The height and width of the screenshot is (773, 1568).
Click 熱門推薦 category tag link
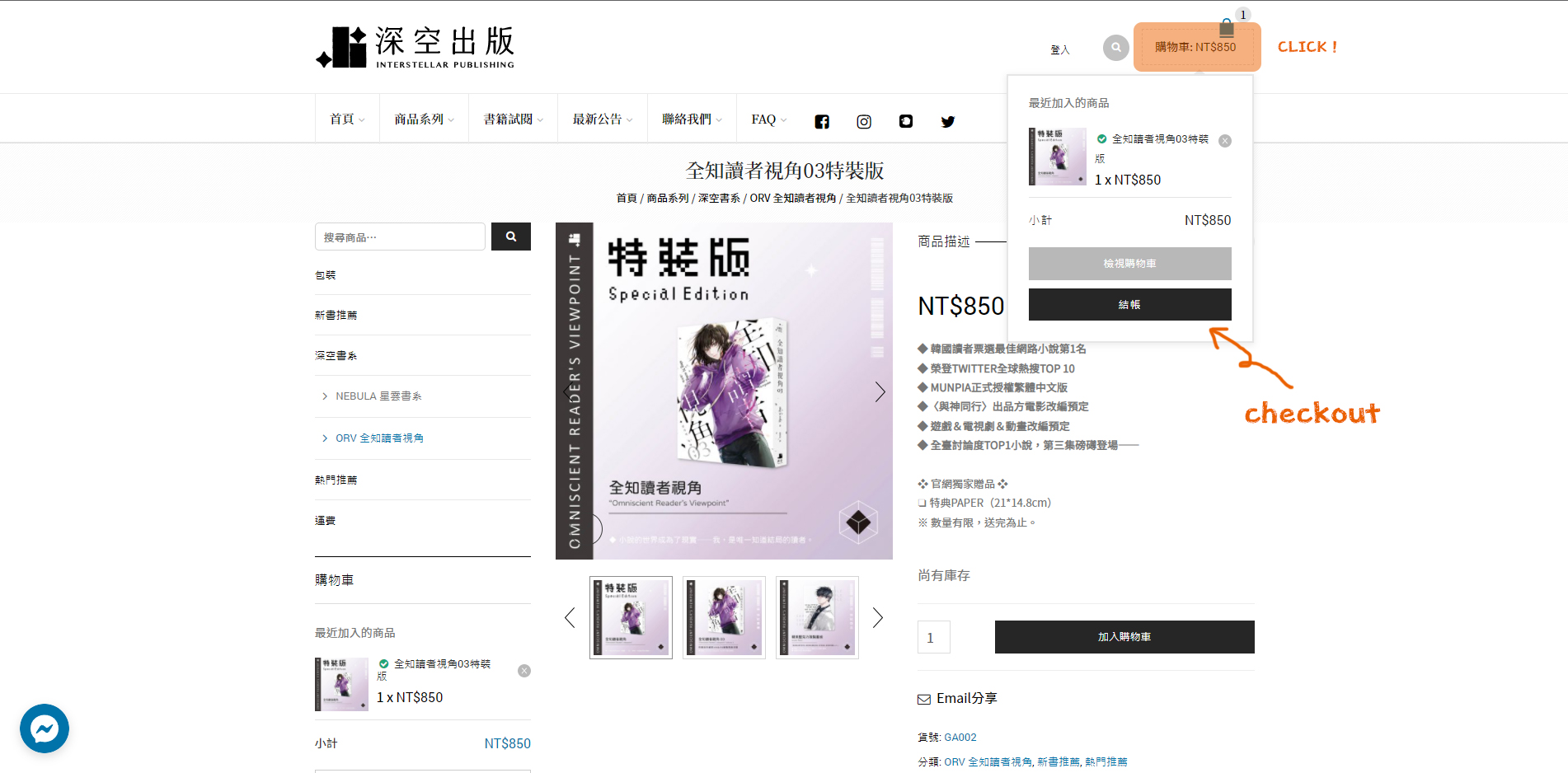[1106, 762]
